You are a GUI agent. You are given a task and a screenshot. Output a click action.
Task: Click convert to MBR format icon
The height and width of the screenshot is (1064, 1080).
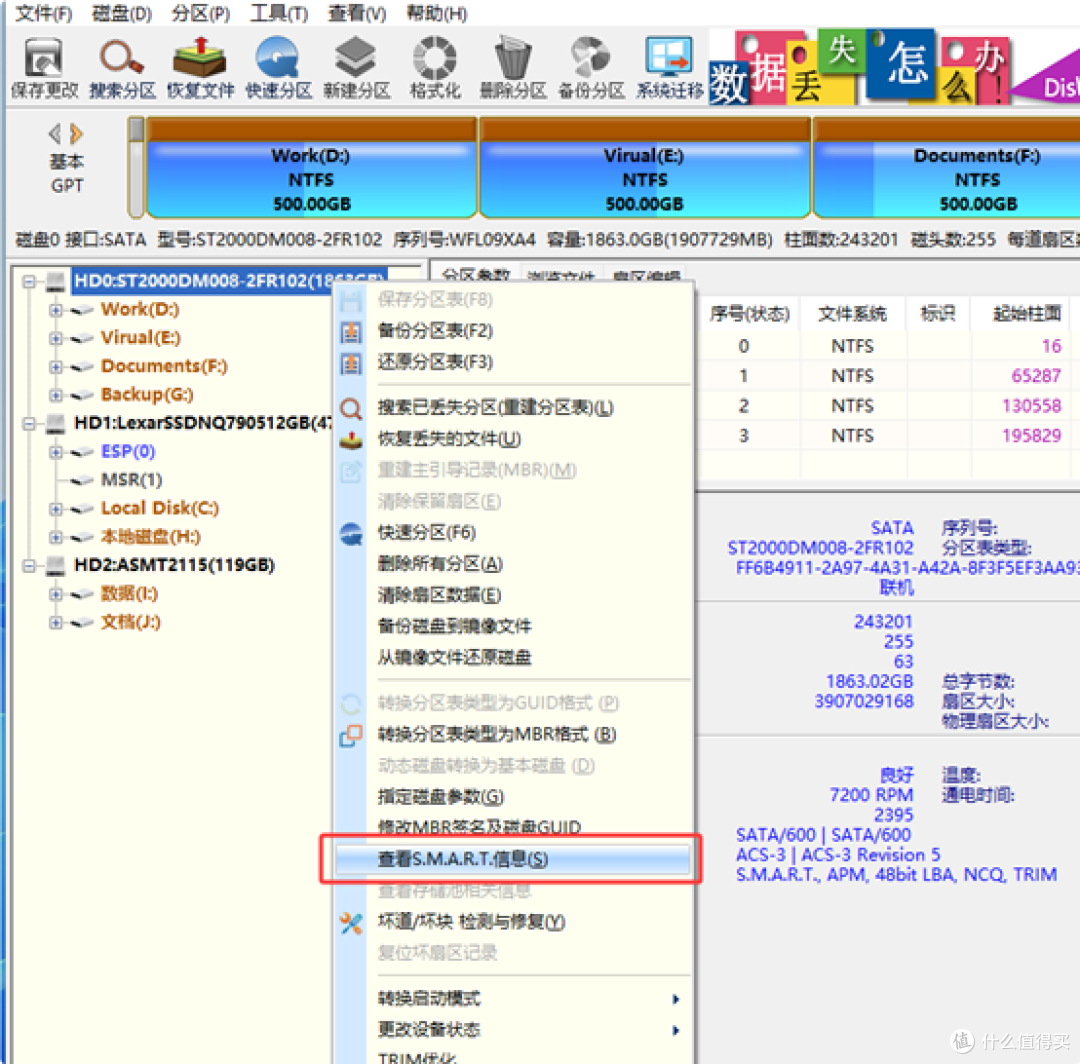pos(351,736)
